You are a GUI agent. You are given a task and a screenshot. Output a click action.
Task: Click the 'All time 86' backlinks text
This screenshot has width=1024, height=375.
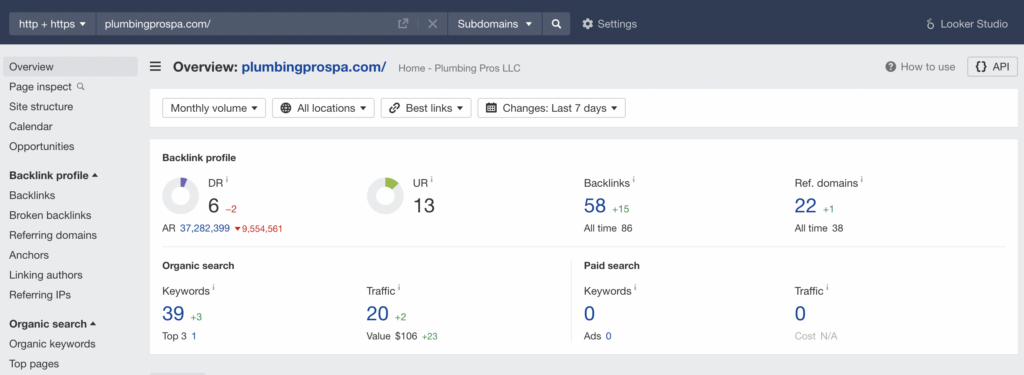(608, 229)
